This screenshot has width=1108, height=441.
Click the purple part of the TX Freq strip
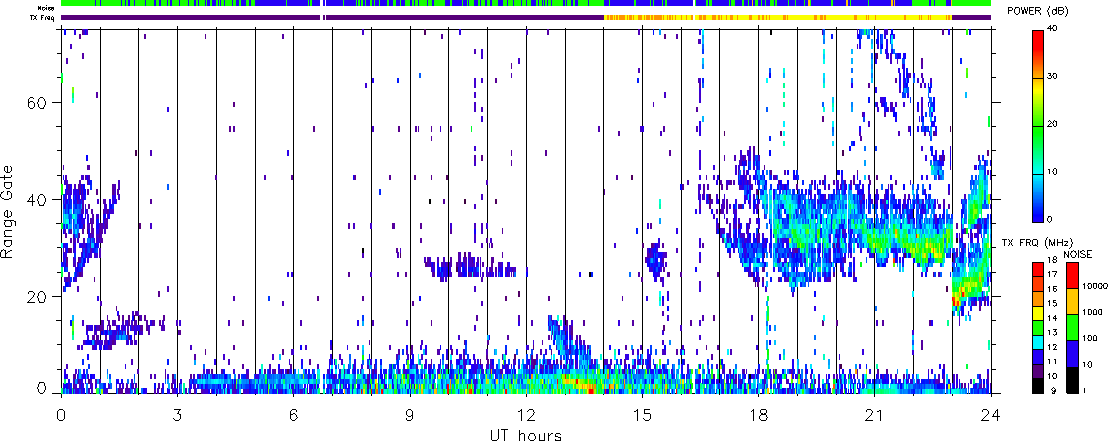pos(332,17)
